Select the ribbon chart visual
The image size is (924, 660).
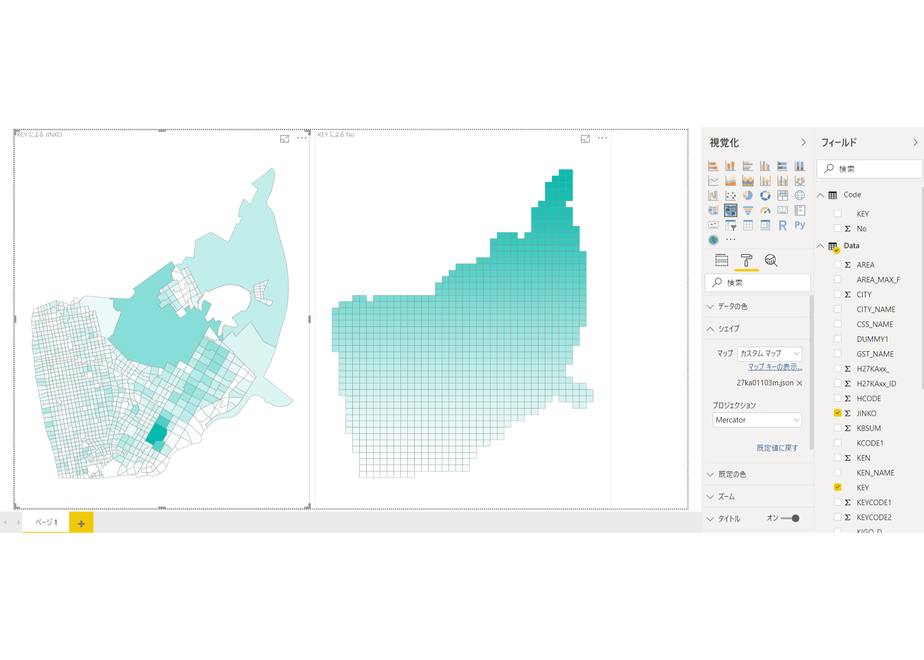click(x=800, y=181)
